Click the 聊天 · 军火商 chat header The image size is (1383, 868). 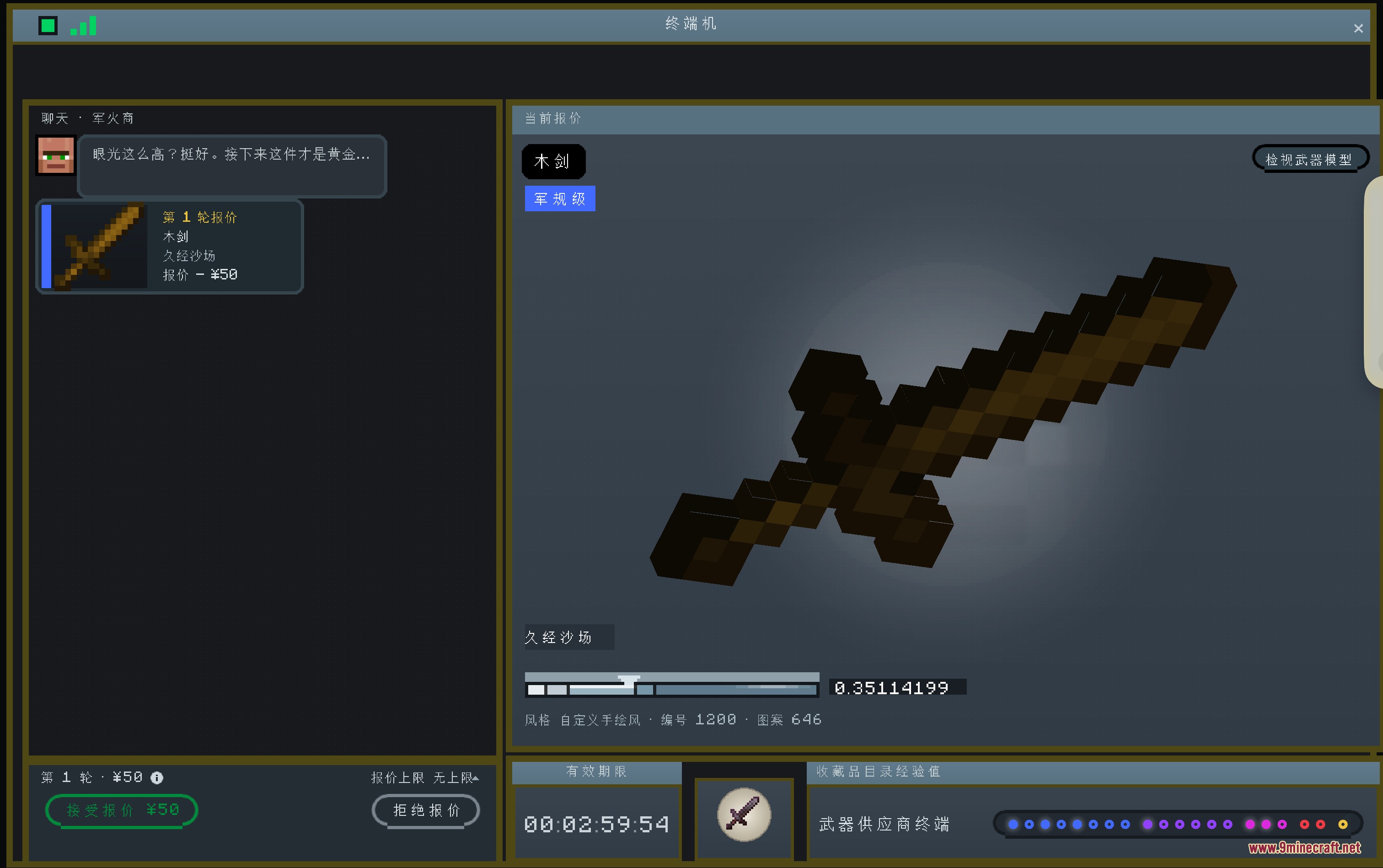pos(88,118)
